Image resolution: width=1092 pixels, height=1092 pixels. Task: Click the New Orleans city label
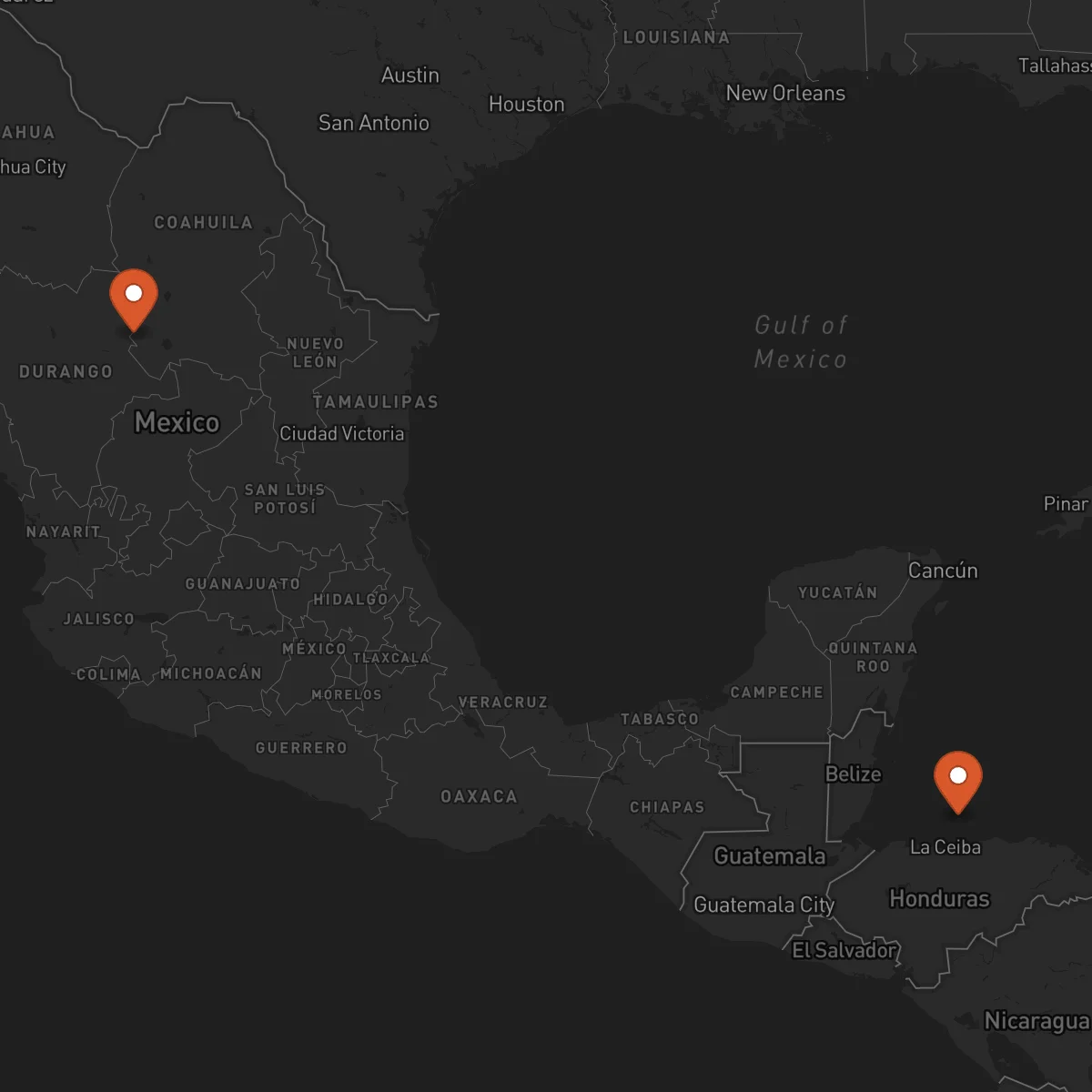tap(785, 93)
